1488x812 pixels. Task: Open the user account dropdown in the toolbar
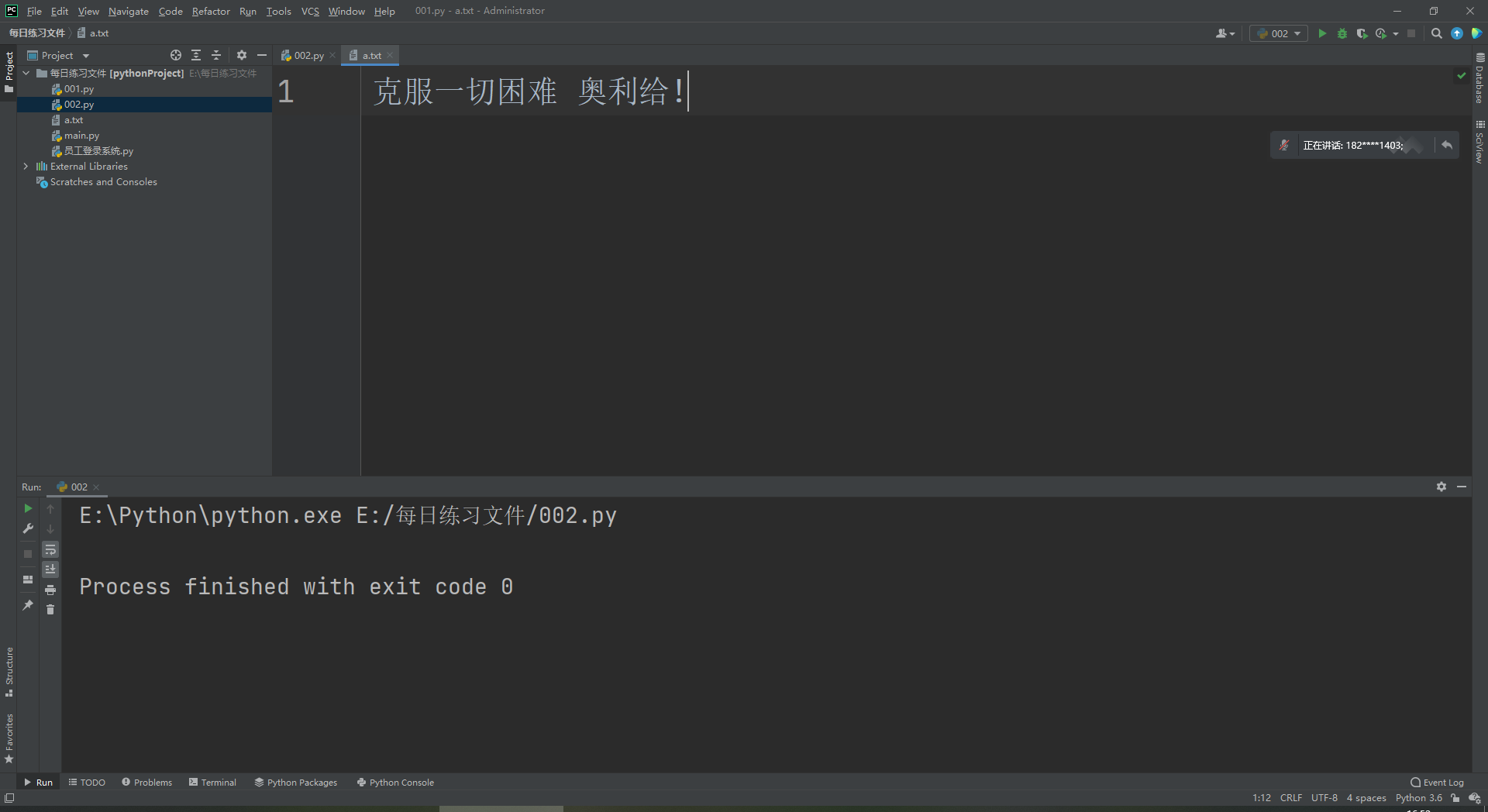pos(1225,33)
